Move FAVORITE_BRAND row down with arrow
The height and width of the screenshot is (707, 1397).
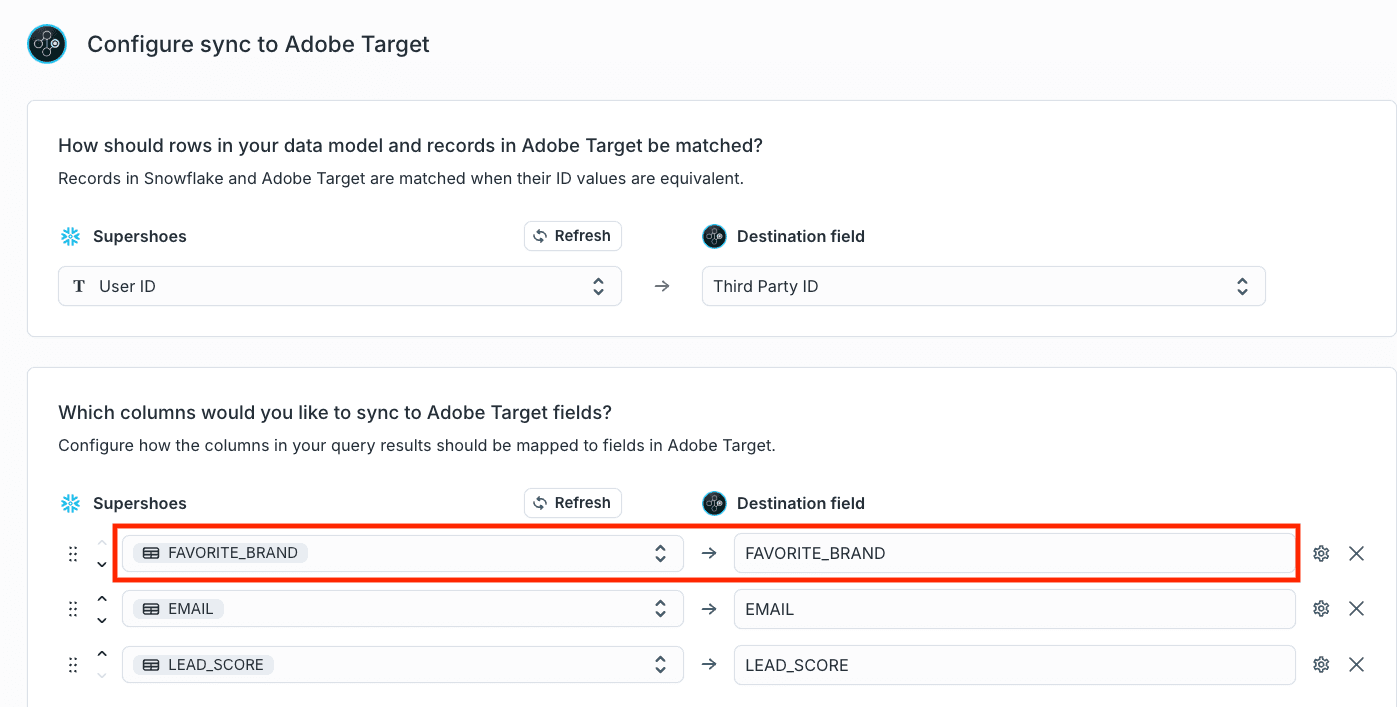102,564
